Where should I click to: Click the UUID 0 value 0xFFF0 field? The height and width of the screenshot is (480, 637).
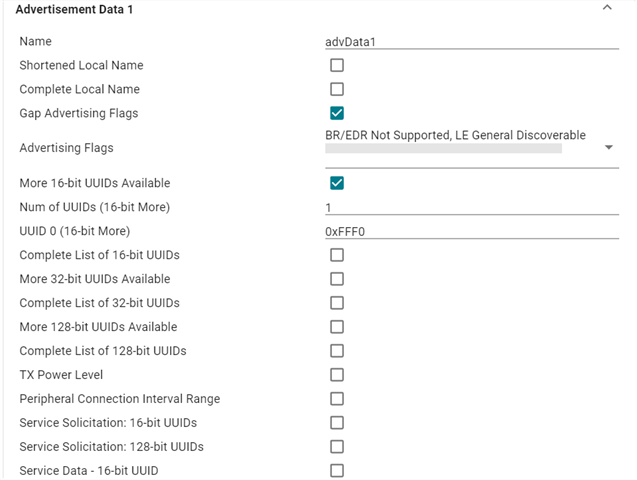tap(472, 231)
